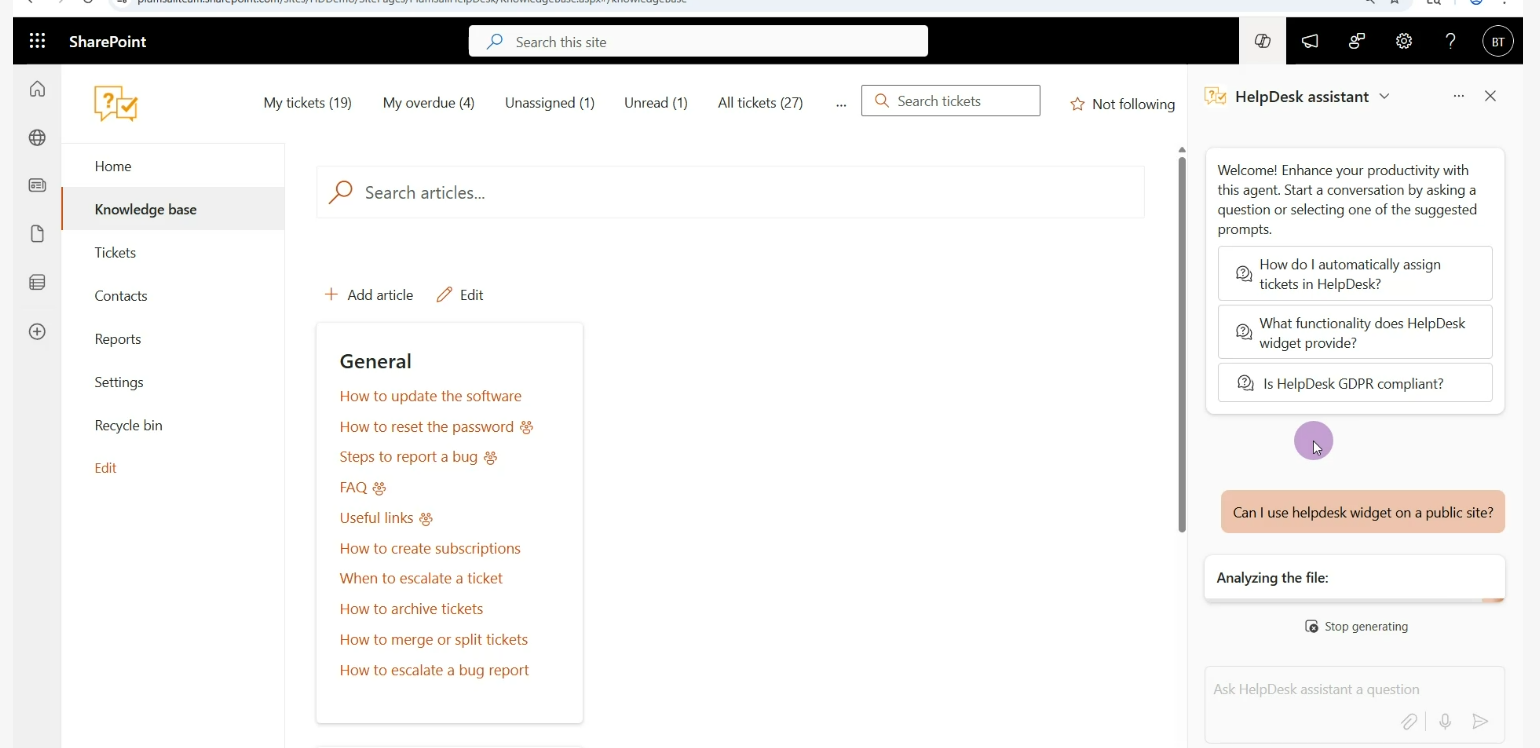
Task: Open the Help question mark icon
Action: click(x=1450, y=41)
